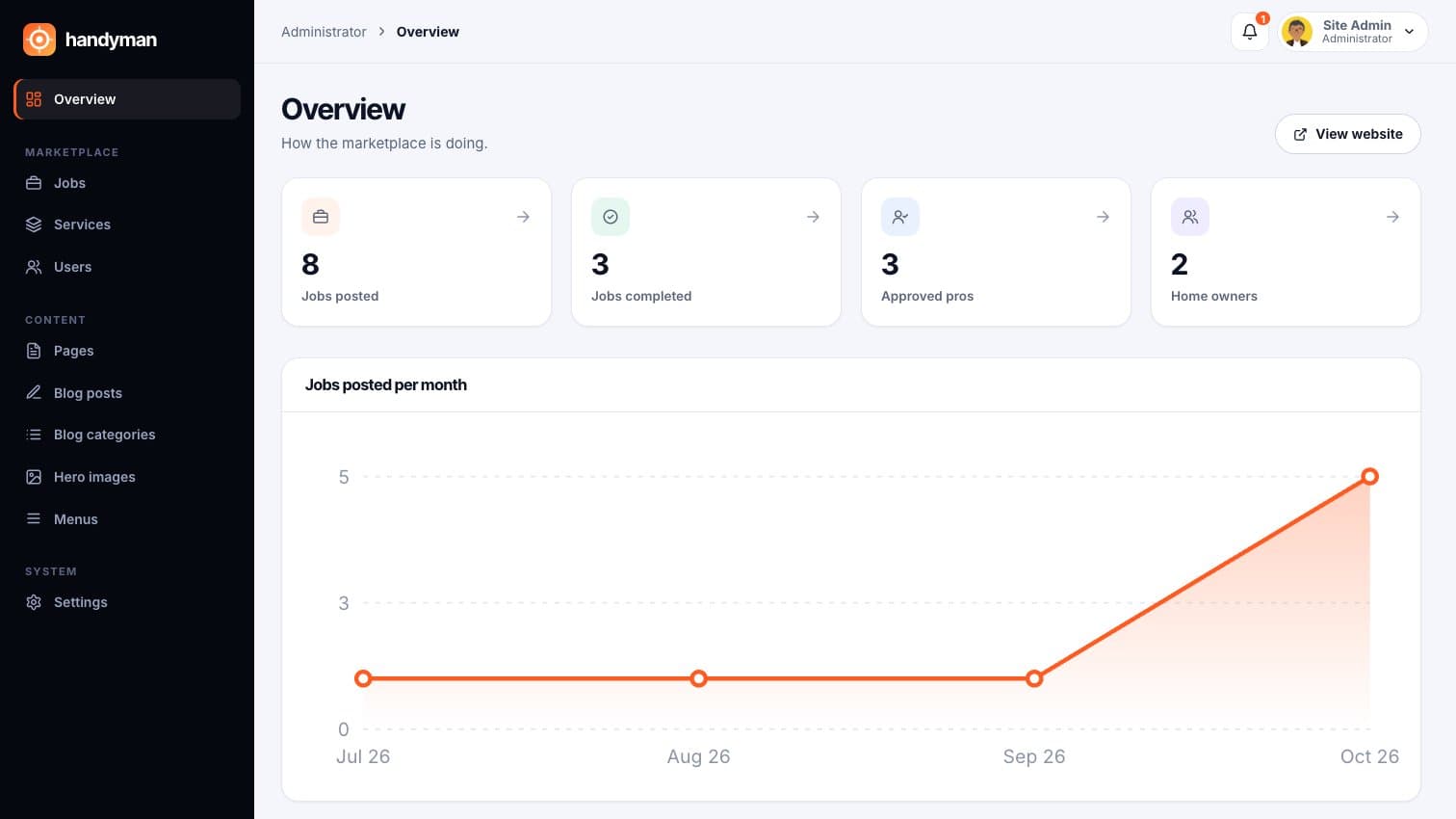This screenshot has width=1456, height=819.
Task: Click the Overview breadcrumb item
Action: coord(428,32)
